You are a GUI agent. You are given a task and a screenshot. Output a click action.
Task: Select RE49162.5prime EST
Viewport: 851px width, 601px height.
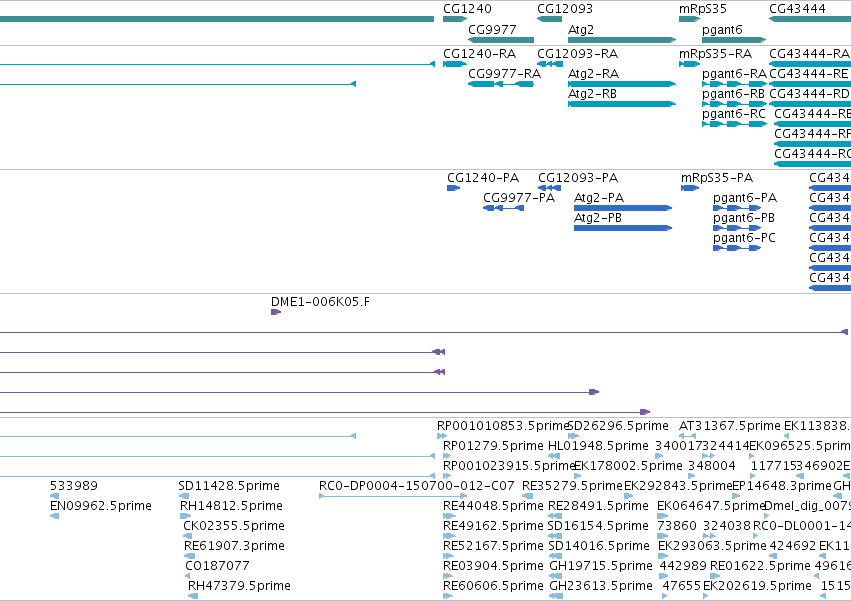[449, 536]
